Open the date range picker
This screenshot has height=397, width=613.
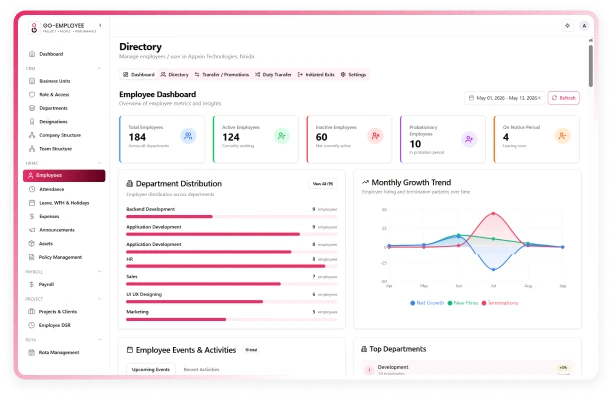pos(503,98)
